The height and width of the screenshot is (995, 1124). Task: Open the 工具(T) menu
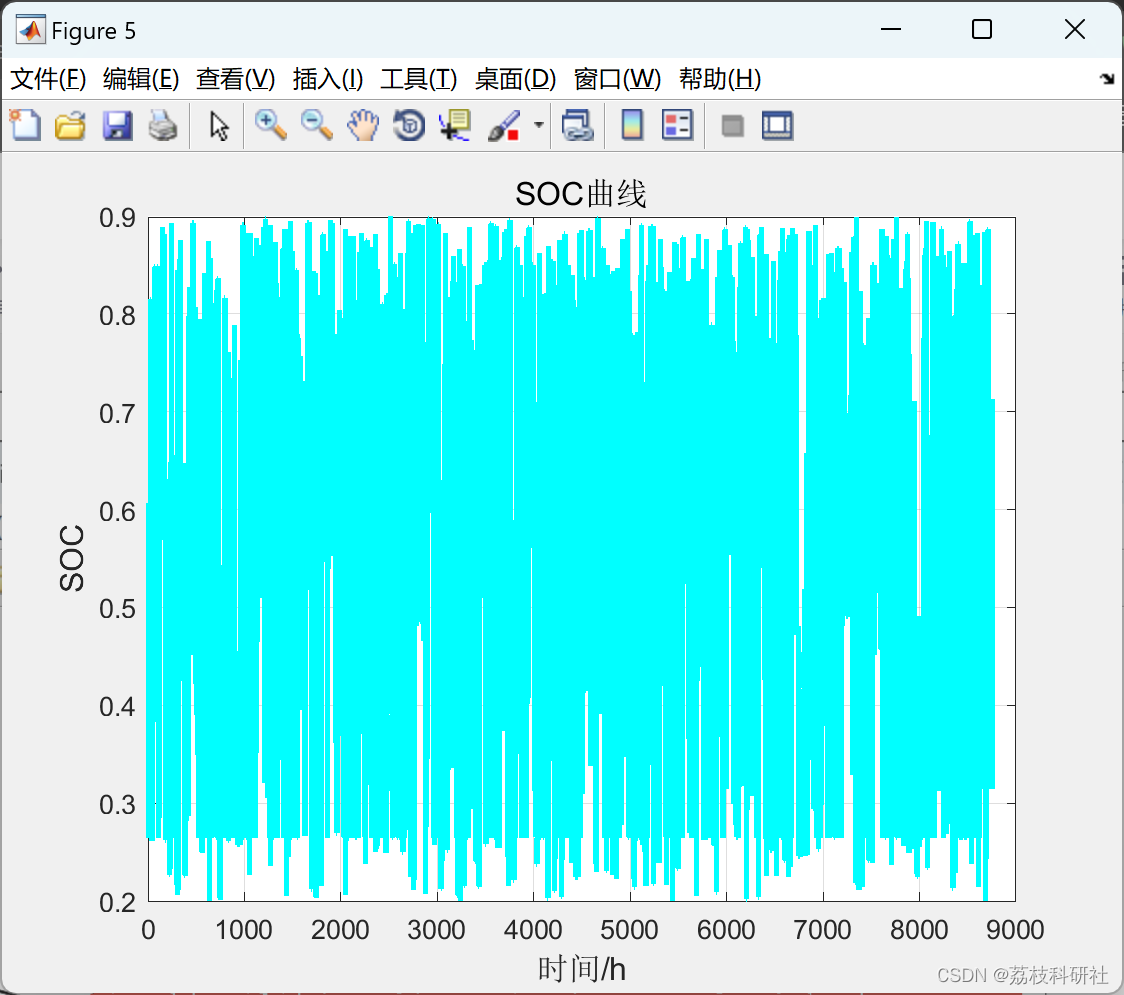419,79
